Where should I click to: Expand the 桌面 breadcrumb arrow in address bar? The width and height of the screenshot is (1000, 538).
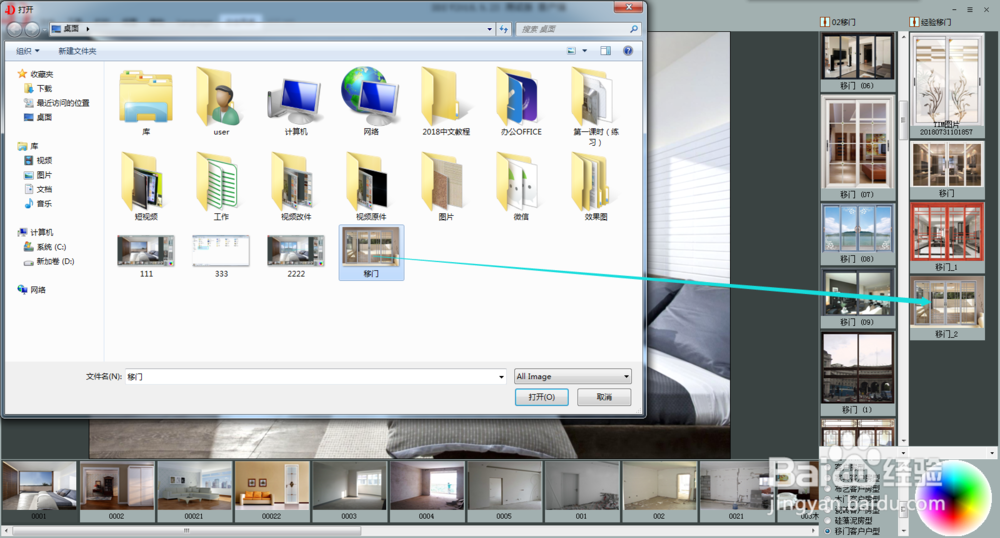click(x=87, y=29)
